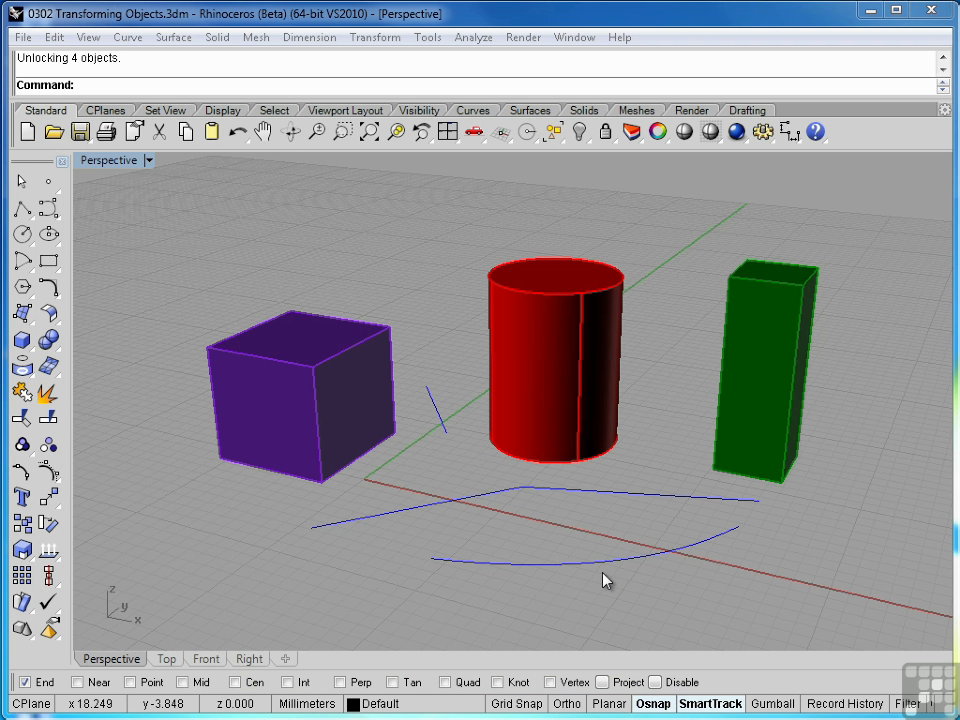Switch to the Top viewport tab

[167, 659]
